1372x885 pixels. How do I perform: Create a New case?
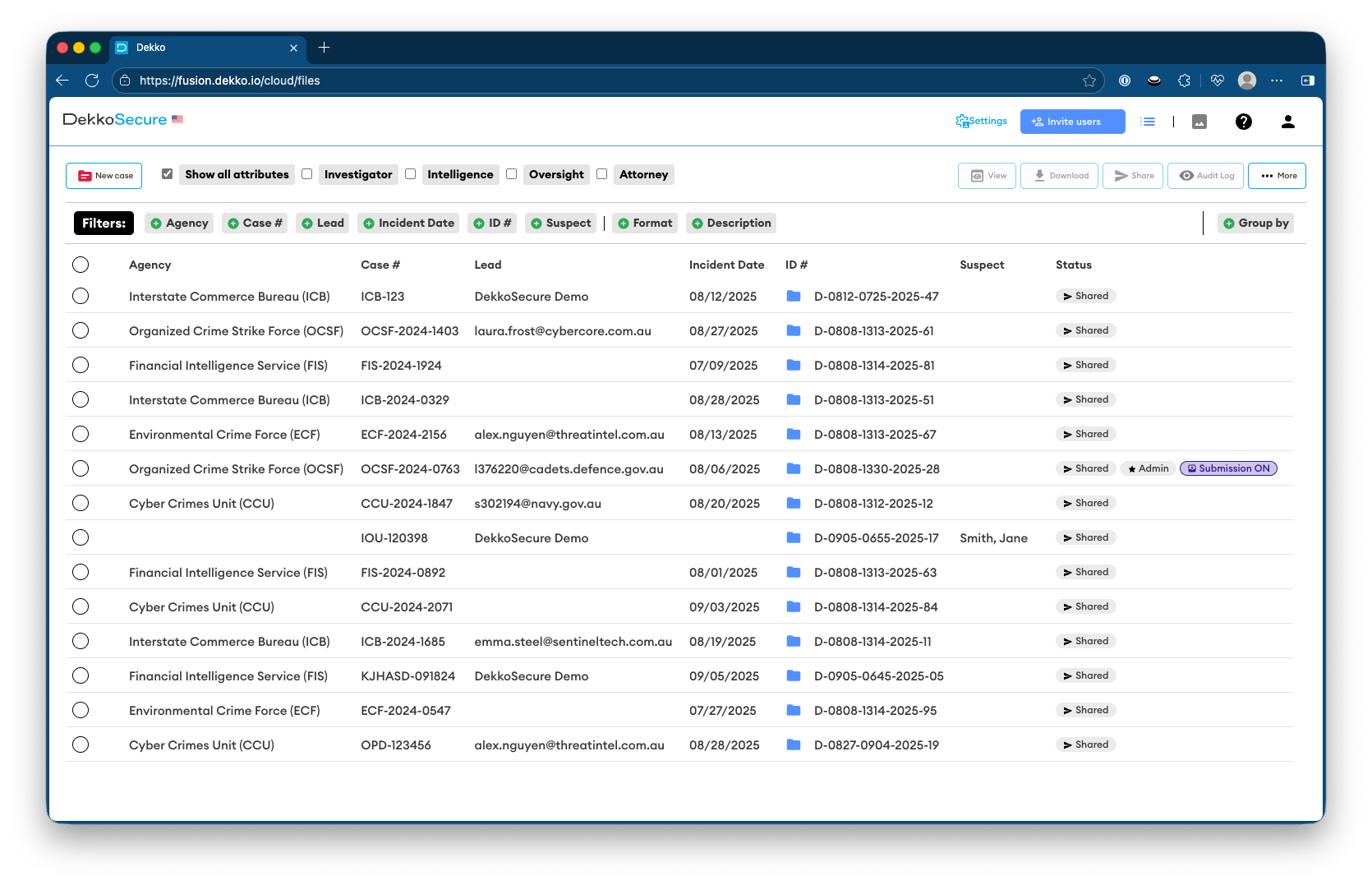(104, 175)
